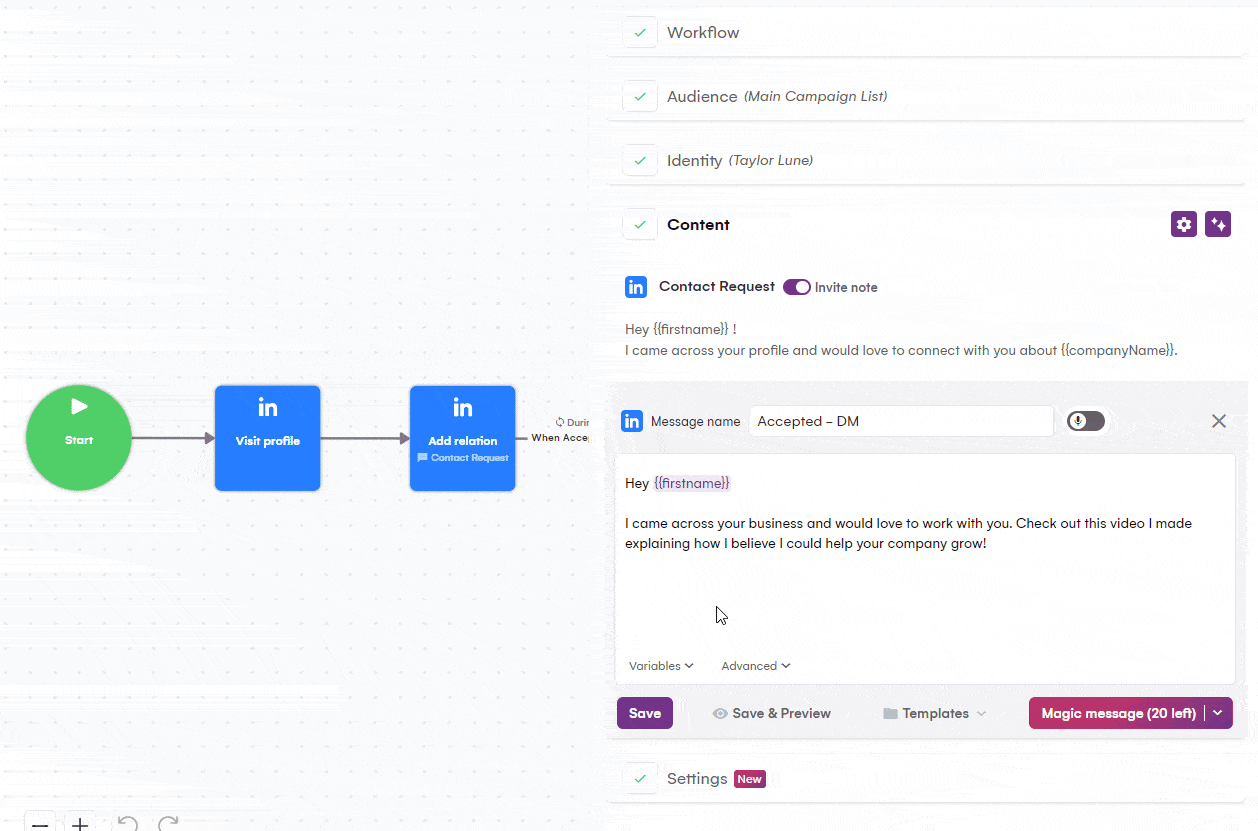Select the Visit profile LinkedIn node
Image resolution: width=1258 pixels, height=831 pixels.
pyautogui.click(x=268, y=438)
